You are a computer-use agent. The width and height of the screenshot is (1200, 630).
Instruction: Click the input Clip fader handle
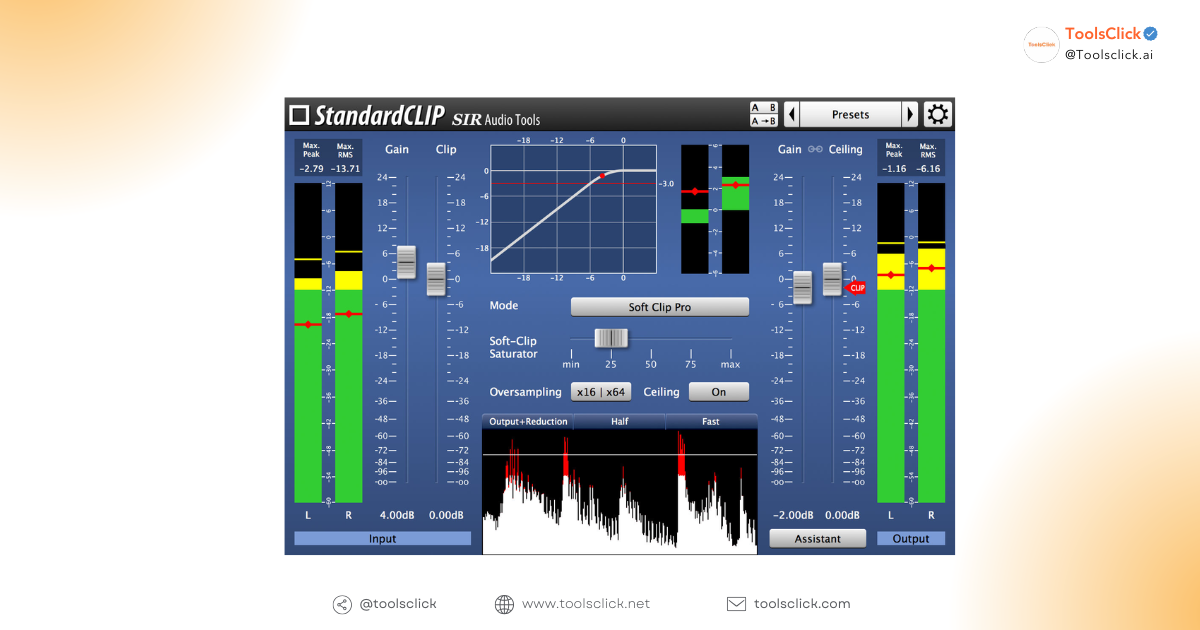coord(436,279)
